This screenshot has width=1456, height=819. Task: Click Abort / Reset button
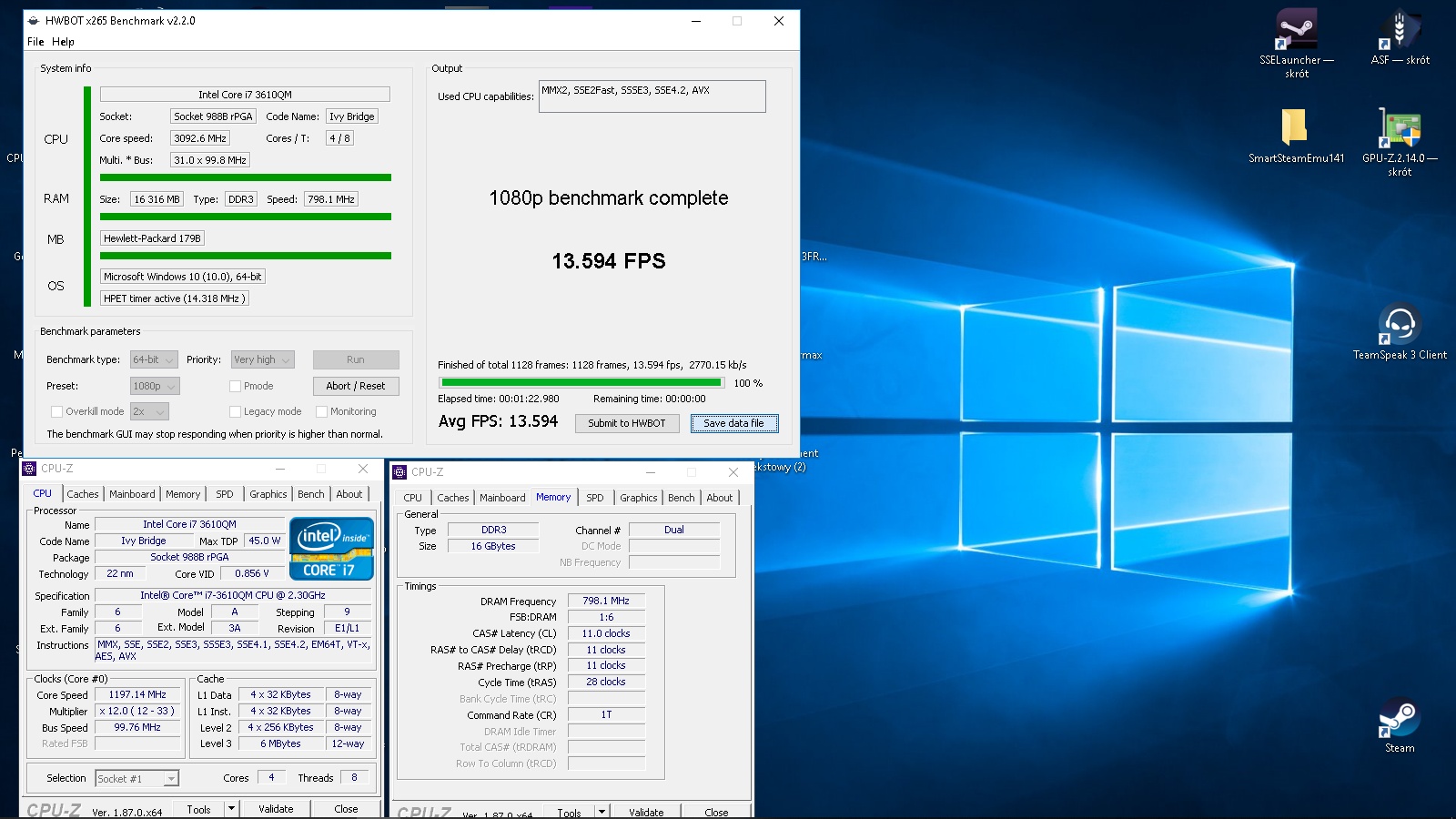(356, 386)
